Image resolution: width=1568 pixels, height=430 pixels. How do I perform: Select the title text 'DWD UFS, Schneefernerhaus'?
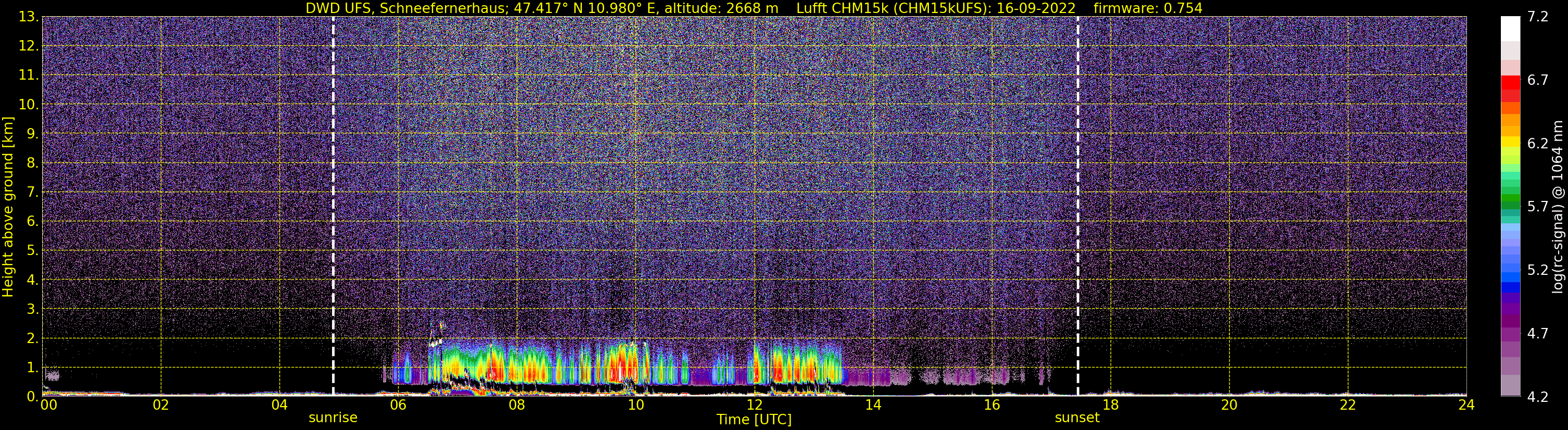406,8
